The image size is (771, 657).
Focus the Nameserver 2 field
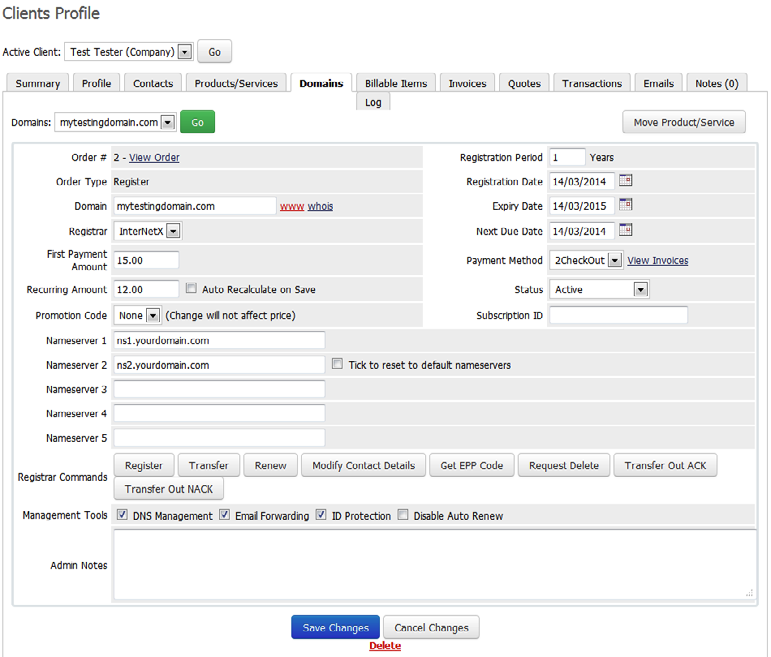pos(219,365)
